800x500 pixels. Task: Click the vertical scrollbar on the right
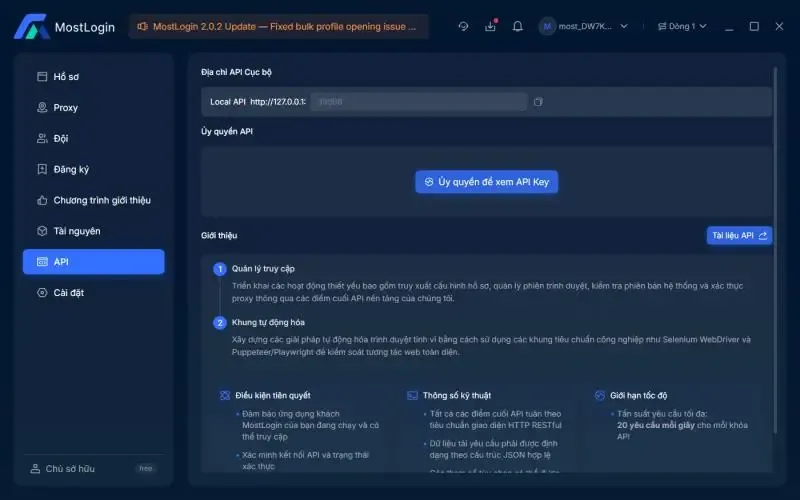point(776,250)
